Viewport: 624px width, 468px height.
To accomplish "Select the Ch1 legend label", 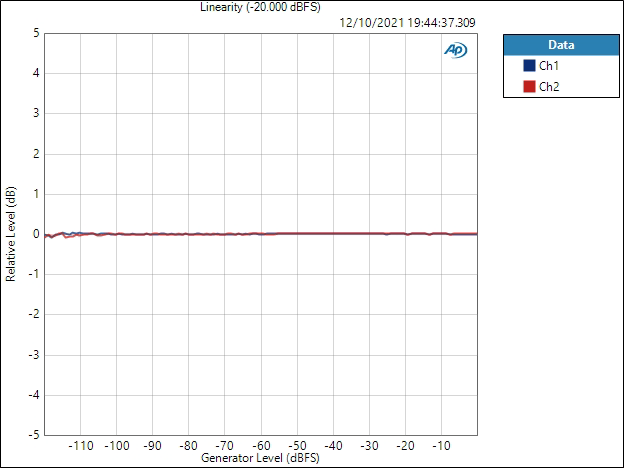I will point(549,66).
